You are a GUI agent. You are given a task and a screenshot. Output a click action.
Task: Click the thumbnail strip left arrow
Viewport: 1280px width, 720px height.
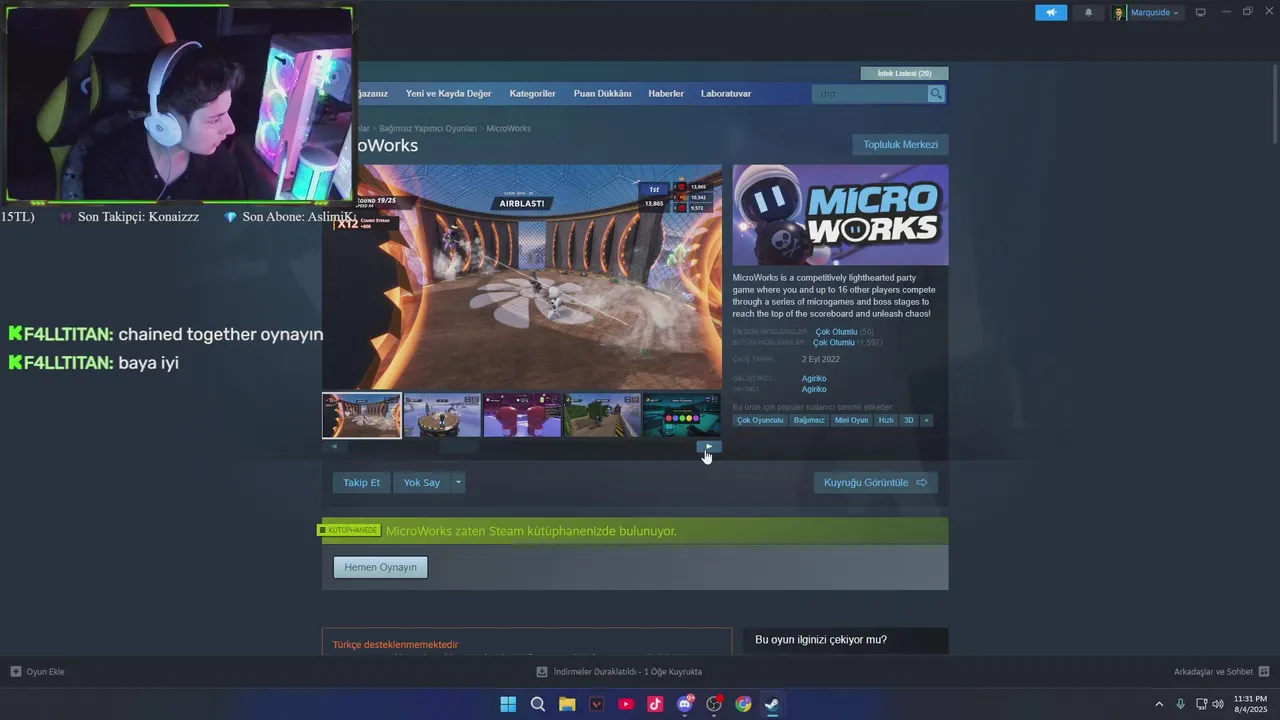tap(334, 447)
